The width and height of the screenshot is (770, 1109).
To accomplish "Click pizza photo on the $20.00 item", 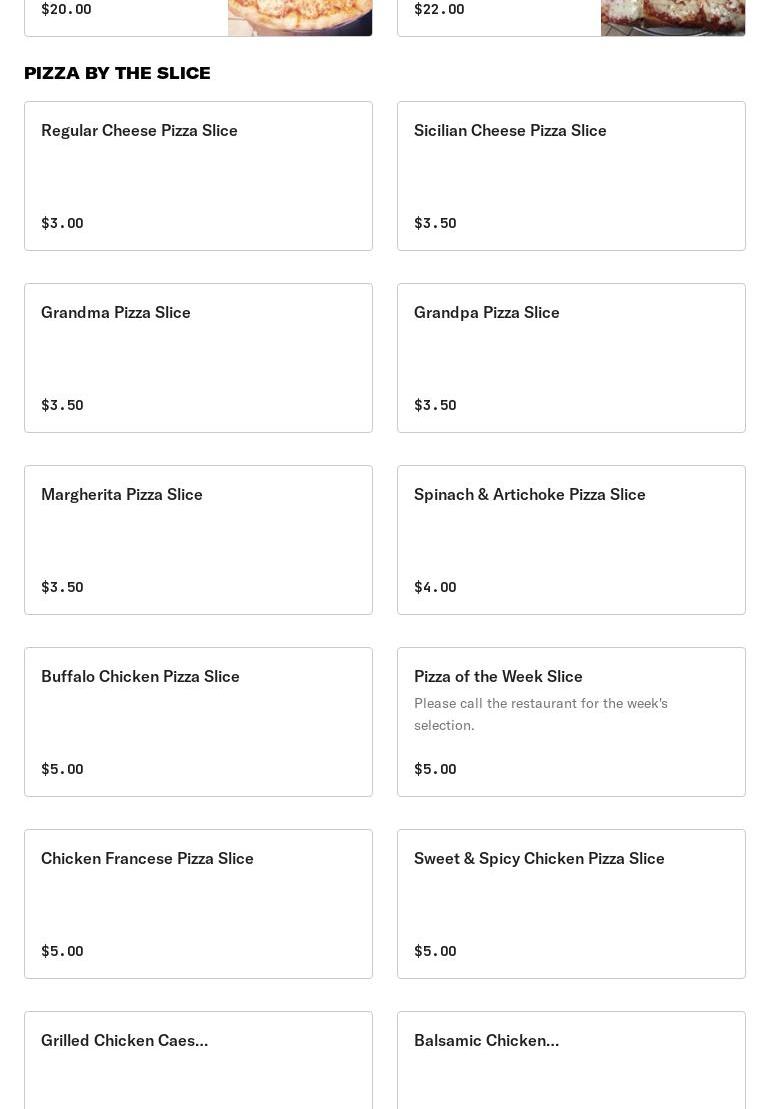I will pos(299,17).
